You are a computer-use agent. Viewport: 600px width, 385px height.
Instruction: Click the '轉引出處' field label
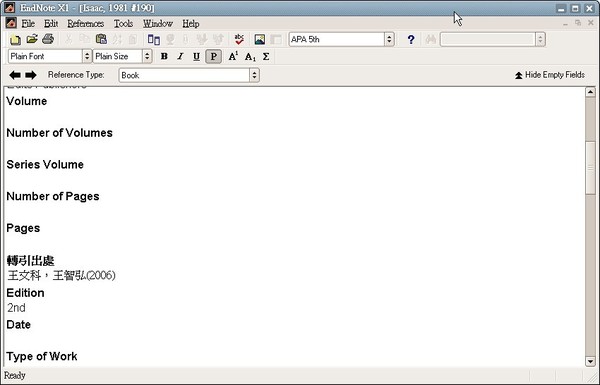click(31, 261)
